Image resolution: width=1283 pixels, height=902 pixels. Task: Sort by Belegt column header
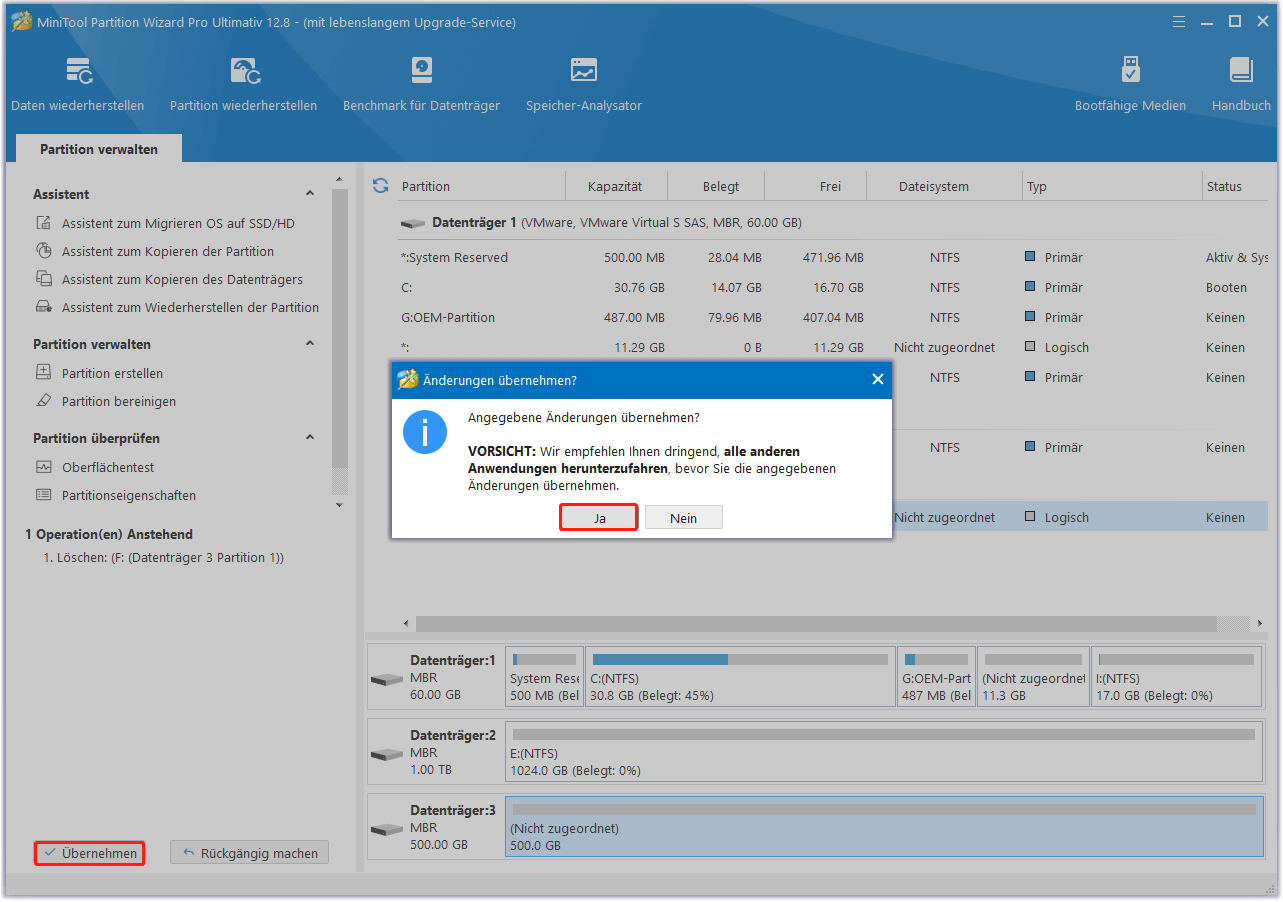721,186
